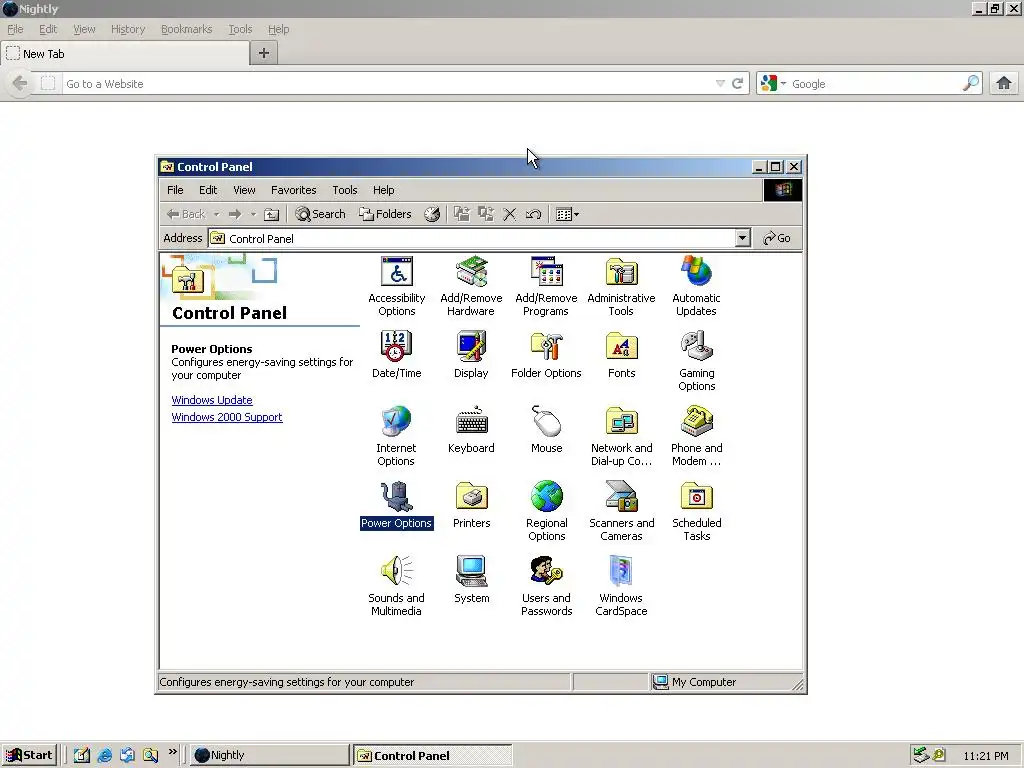Open Accessibility Options icon
The height and width of the screenshot is (768, 1024).
(396, 272)
